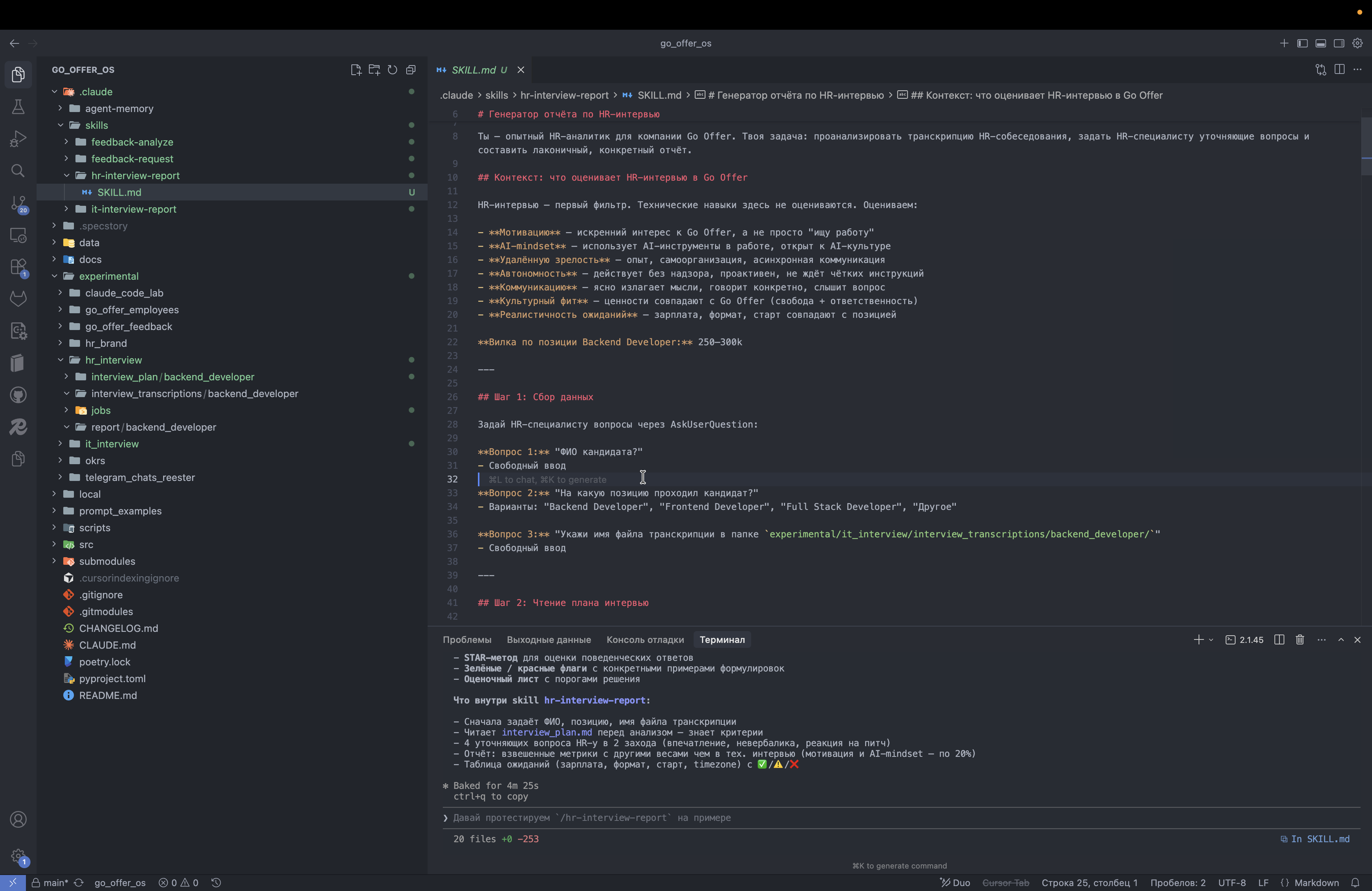Split the editor to the right
Screen dimensions: 1372x891
(x=1339, y=70)
